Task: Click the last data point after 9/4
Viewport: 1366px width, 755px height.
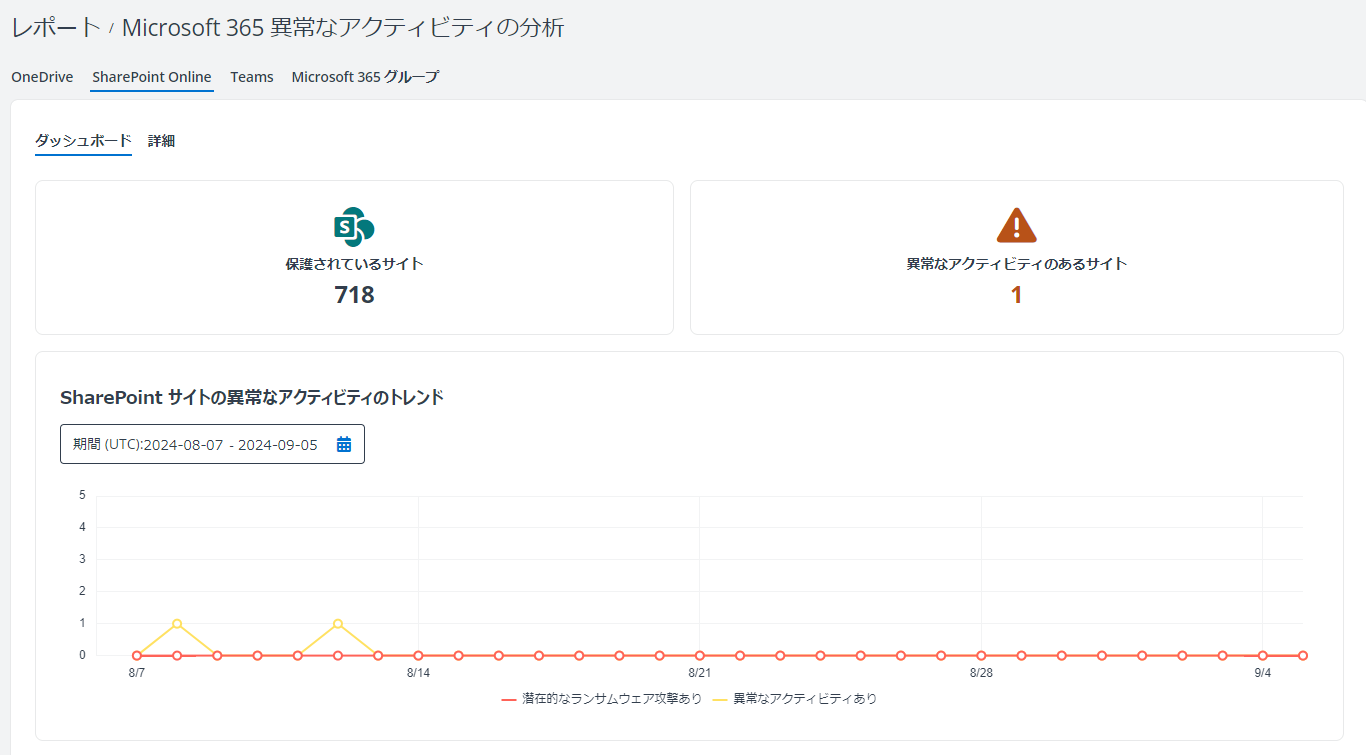Action: pyautogui.click(x=1303, y=656)
